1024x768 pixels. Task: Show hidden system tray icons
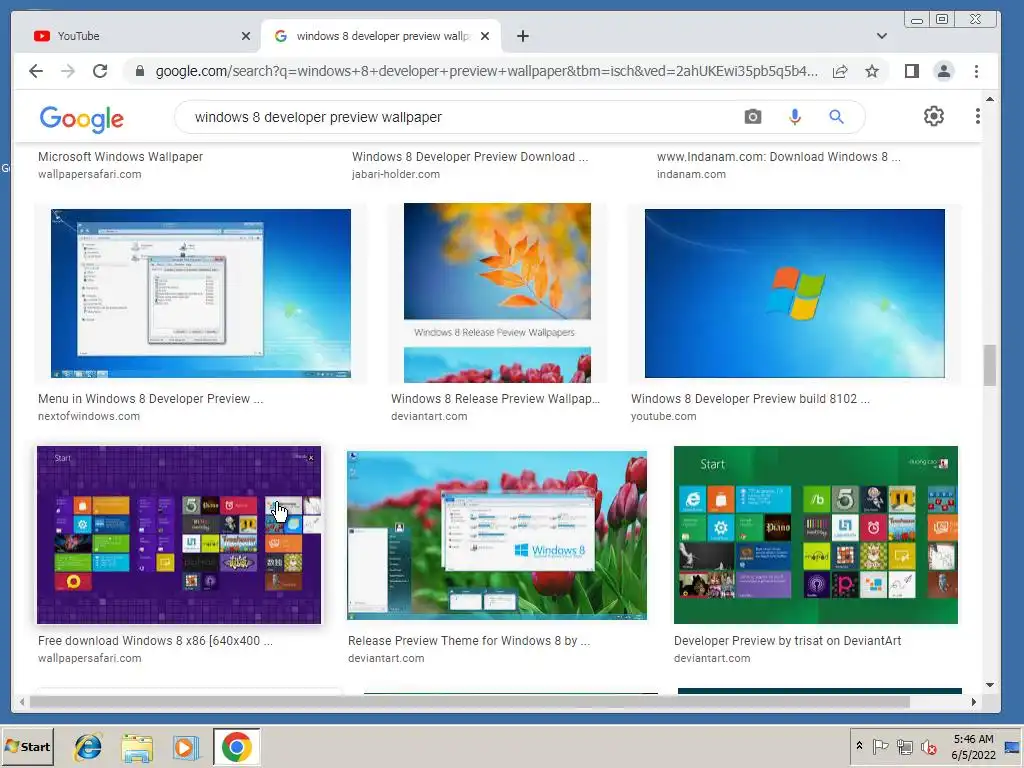pyautogui.click(x=859, y=746)
